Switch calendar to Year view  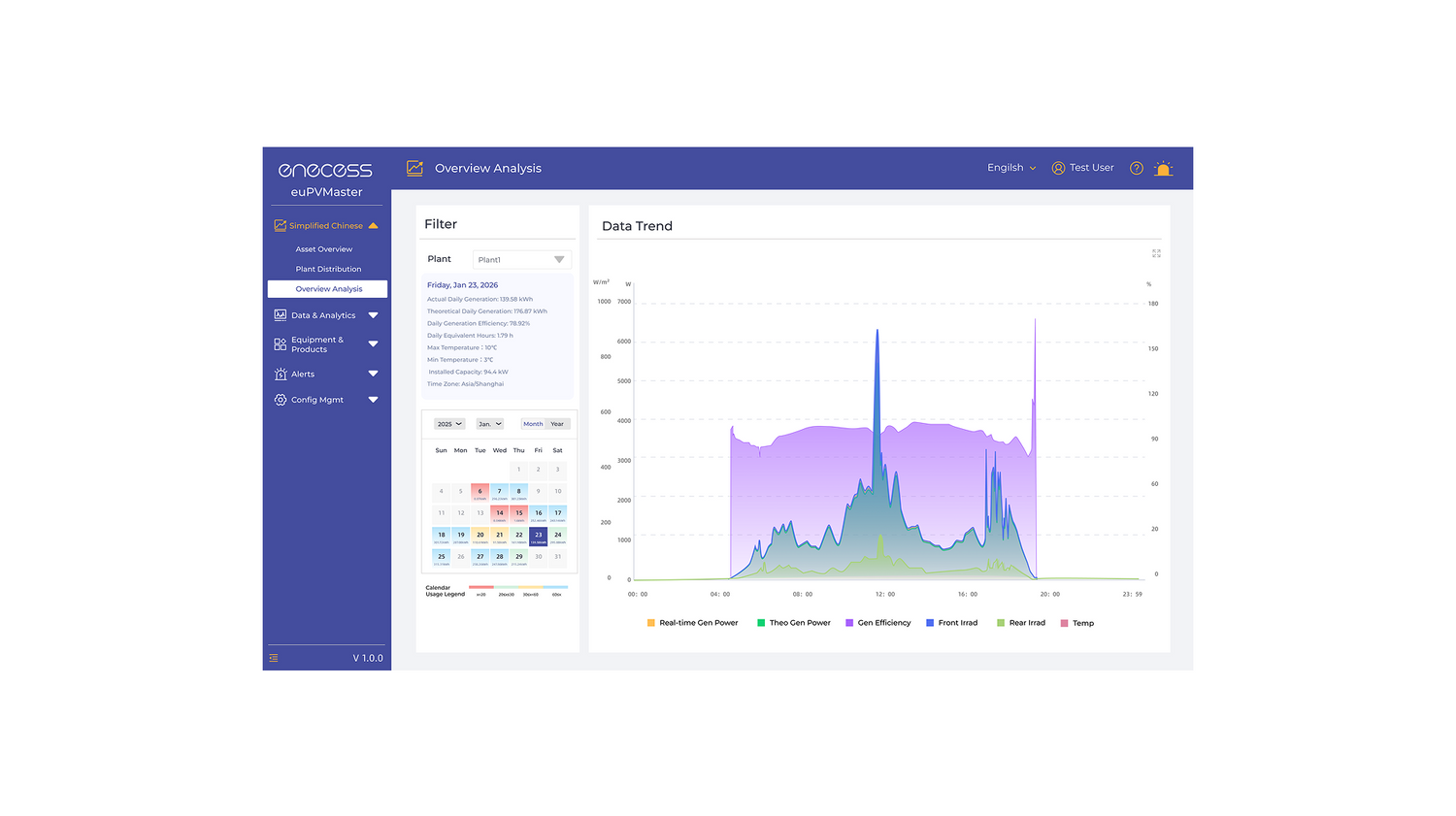pos(557,424)
